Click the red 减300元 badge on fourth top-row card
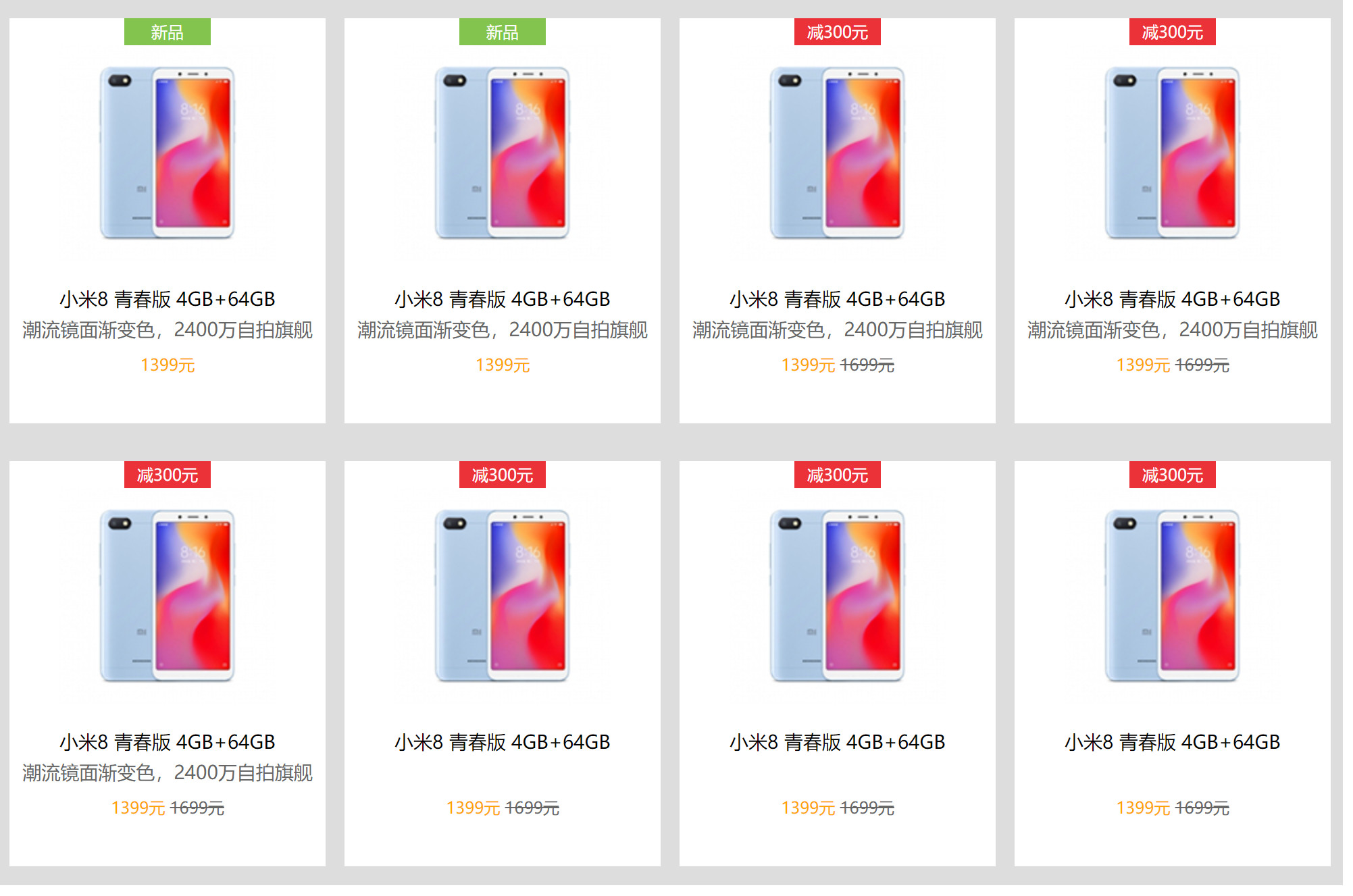Screen dimensions: 1353x896 1172,32
